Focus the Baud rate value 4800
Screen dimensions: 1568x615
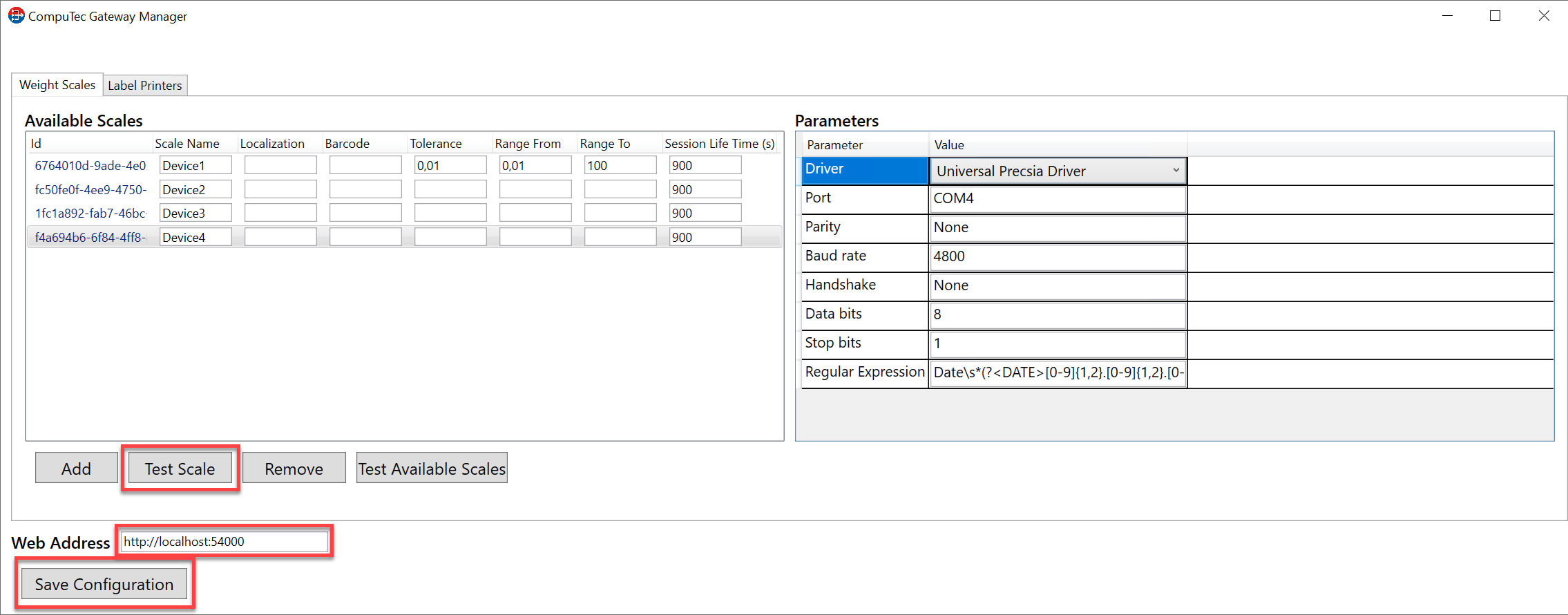point(1057,257)
